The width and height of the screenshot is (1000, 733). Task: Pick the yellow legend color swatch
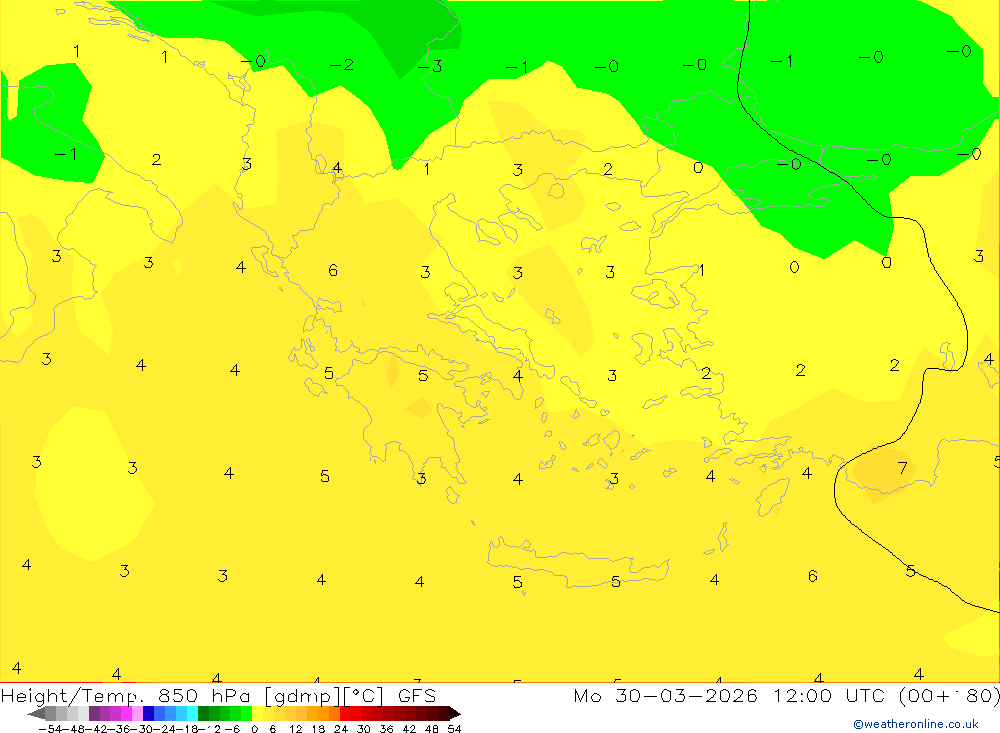[x=258, y=713]
